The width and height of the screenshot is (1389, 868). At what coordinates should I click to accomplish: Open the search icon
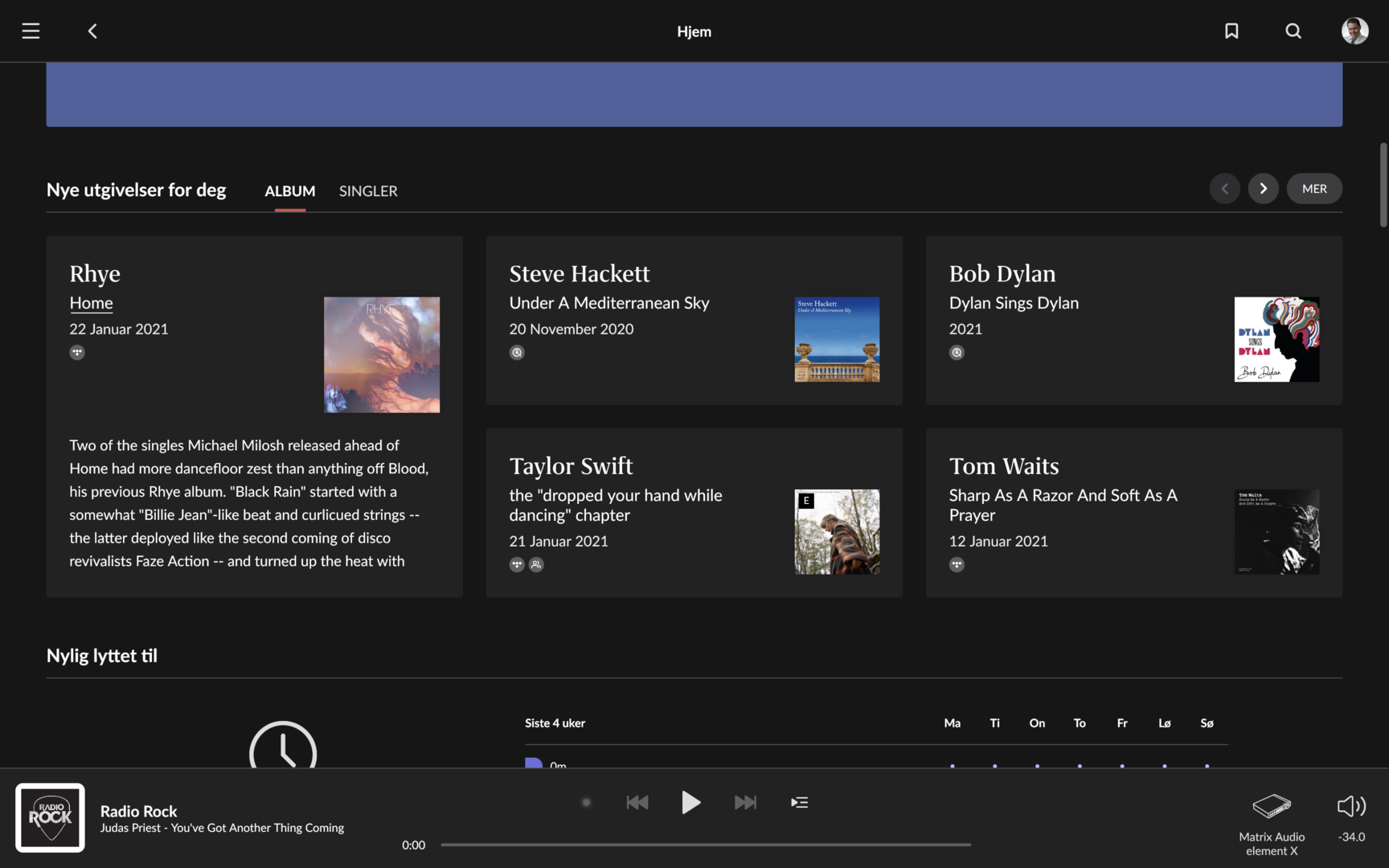1293,31
